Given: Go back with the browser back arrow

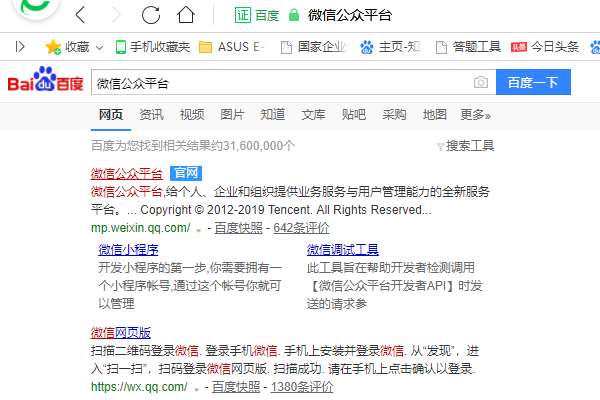Looking at the screenshot, I should click(80, 15).
